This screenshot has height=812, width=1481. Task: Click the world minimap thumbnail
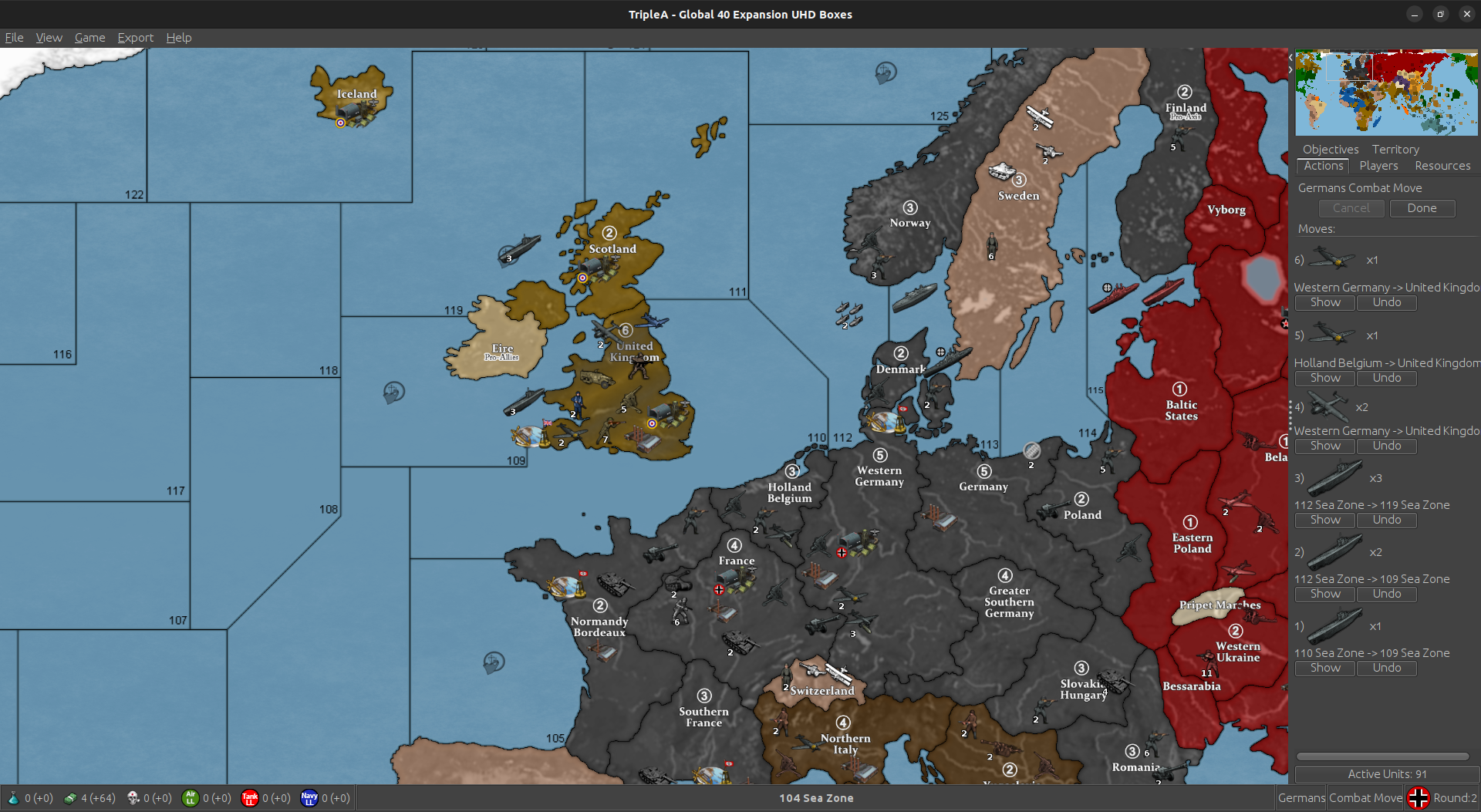tap(1386, 93)
